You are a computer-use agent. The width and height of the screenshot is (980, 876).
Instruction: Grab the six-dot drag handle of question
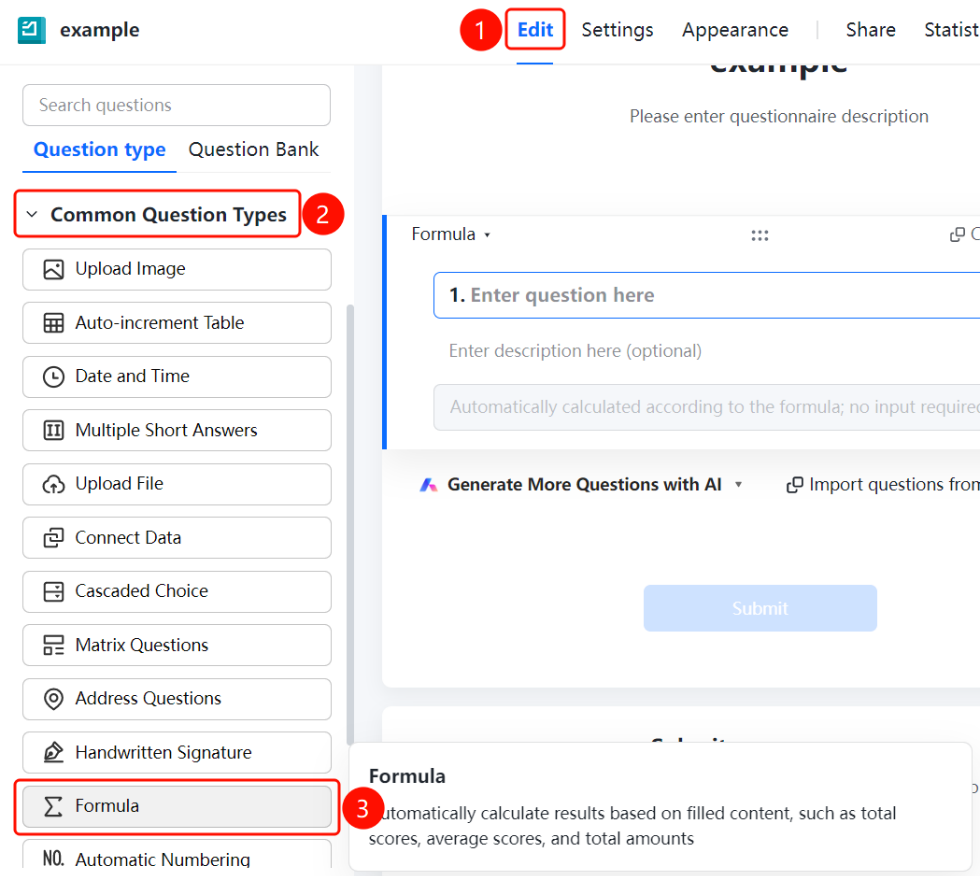(759, 236)
